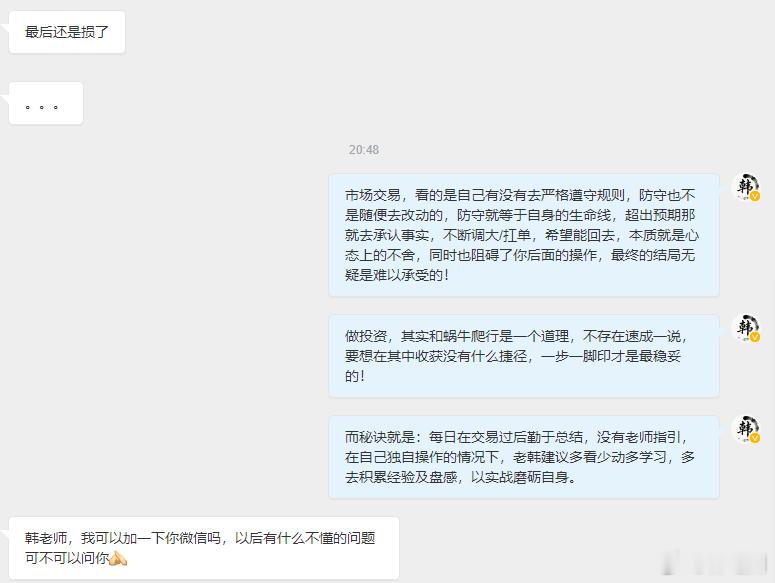Click the word 微信 in the last message
Viewport: 775px width, 583px height.
point(192,538)
